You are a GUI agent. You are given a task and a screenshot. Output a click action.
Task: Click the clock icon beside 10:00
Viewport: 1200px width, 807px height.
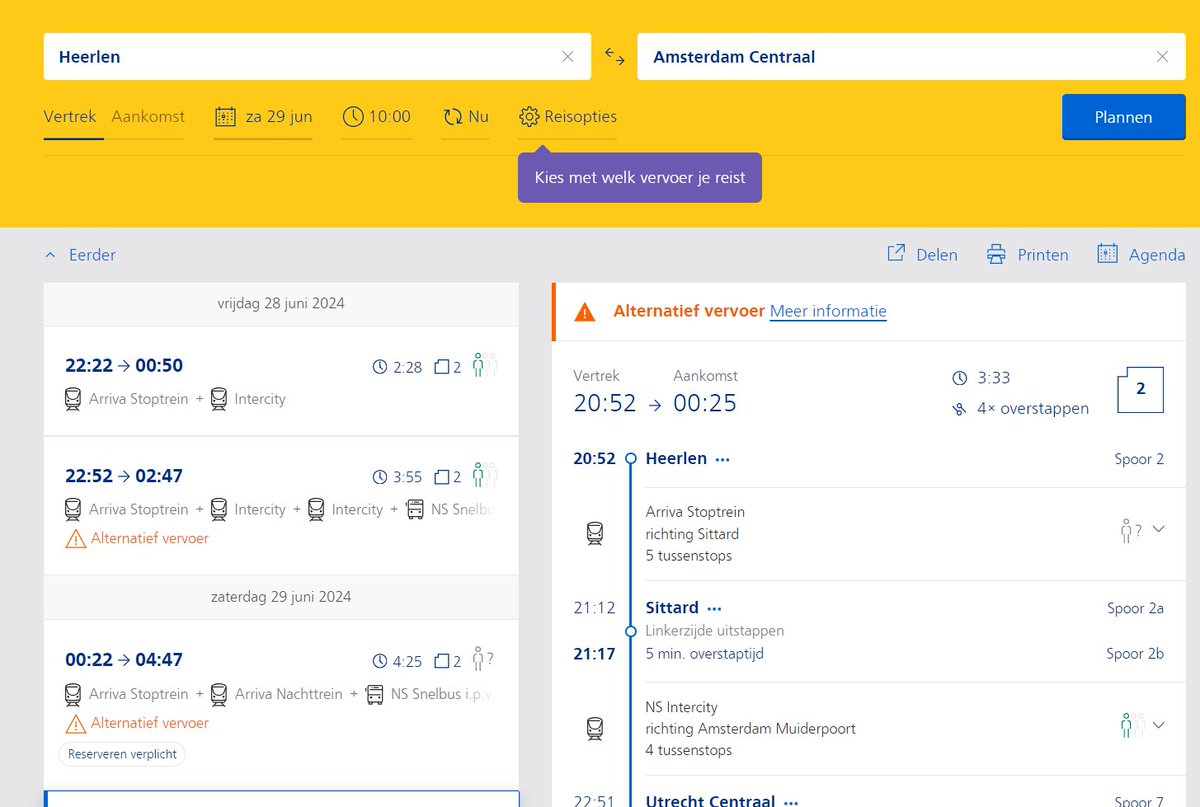coord(352,117)
